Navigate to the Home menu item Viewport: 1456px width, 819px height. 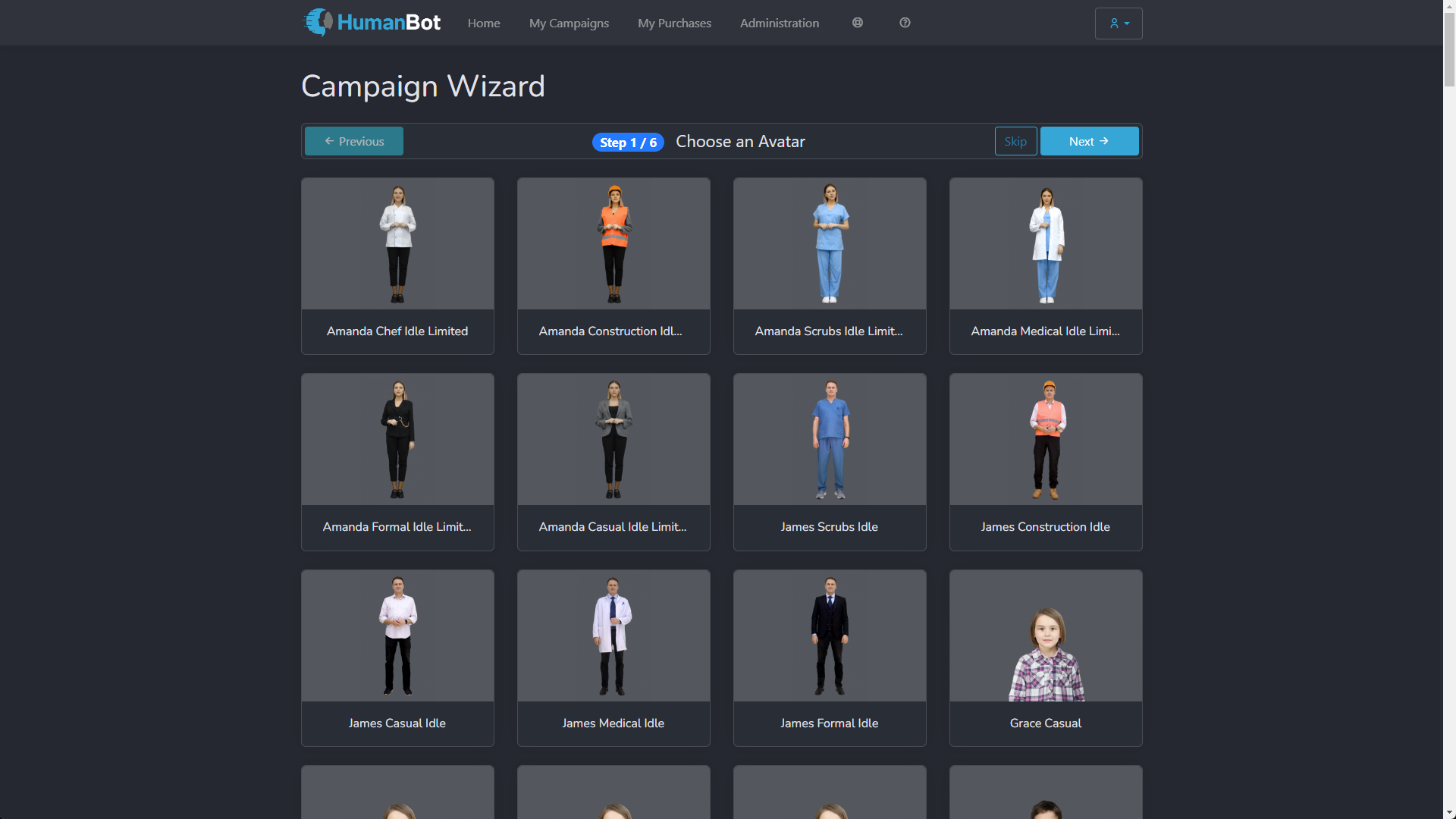click(483, 23)
